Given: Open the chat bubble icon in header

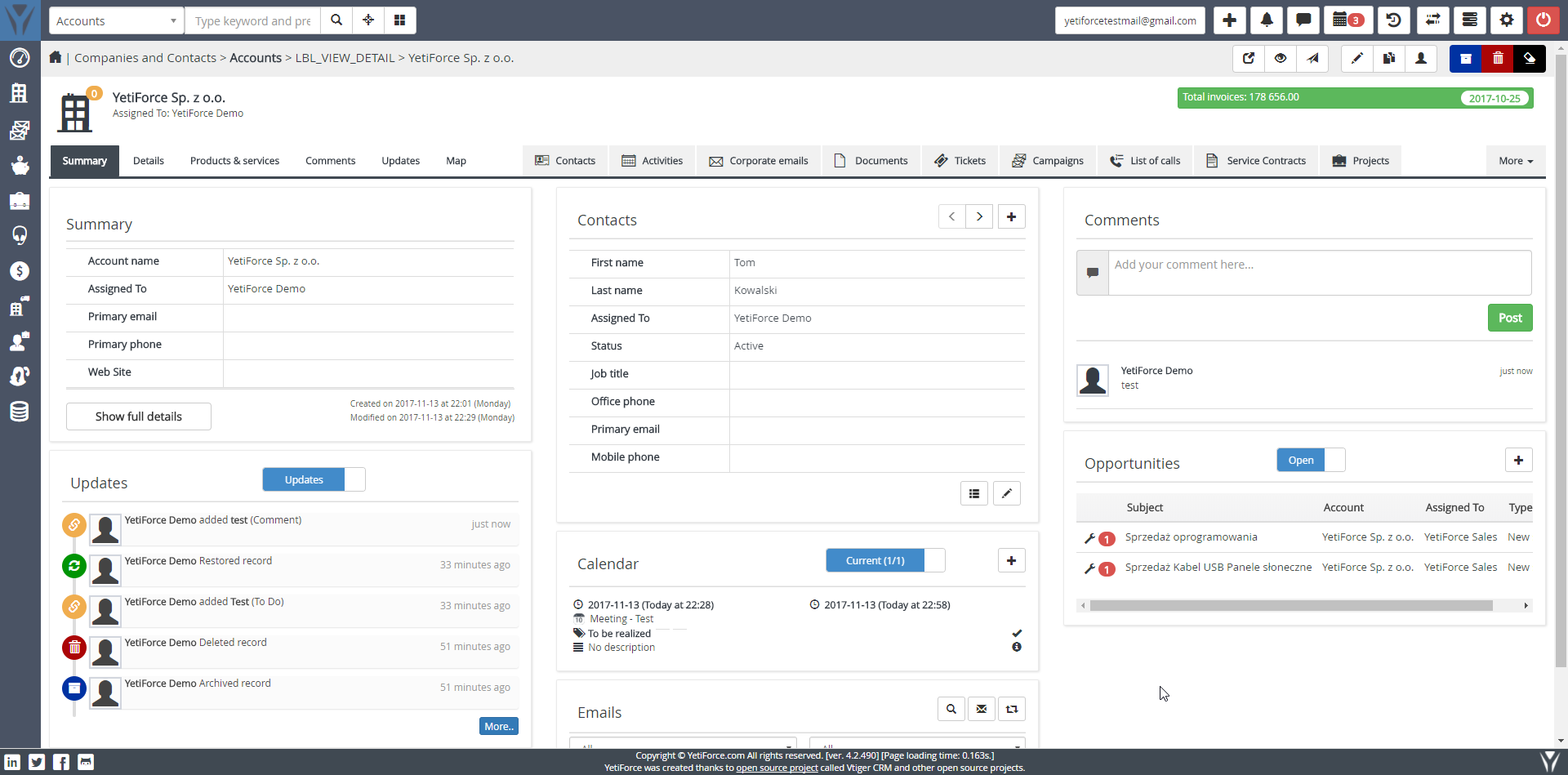Looking at the screenshot, I should 1304,20.
